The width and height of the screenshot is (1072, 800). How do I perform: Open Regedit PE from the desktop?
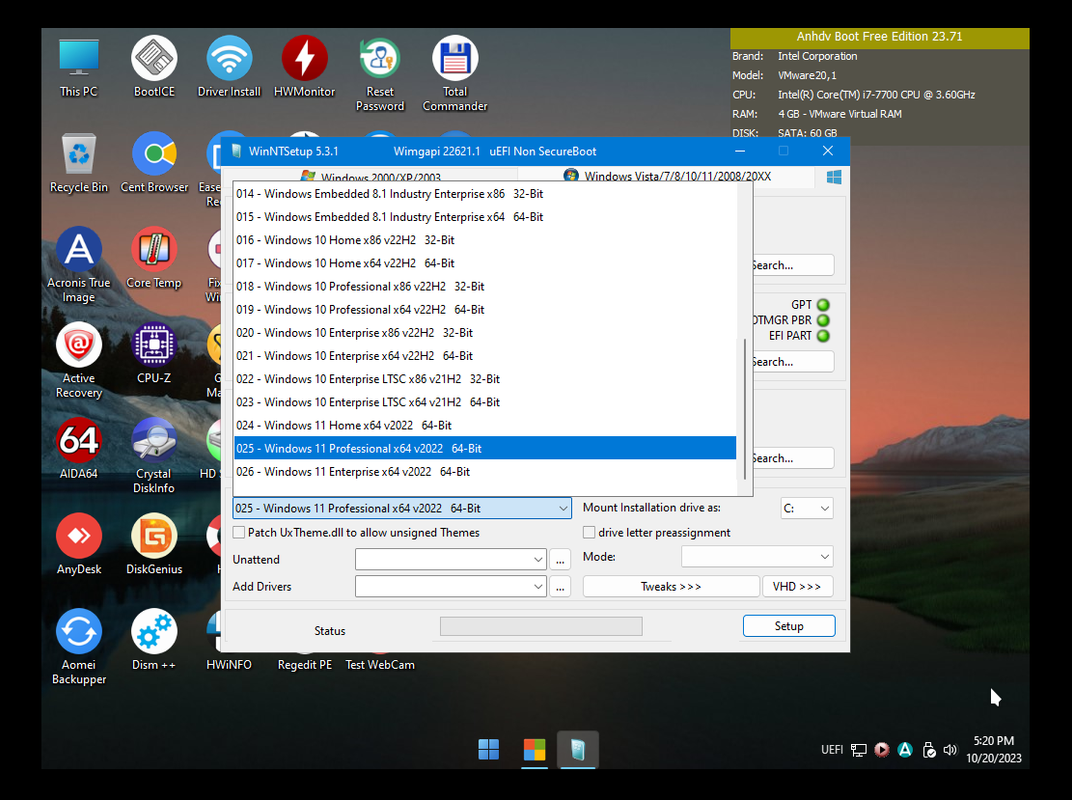[x=304, y=664]
